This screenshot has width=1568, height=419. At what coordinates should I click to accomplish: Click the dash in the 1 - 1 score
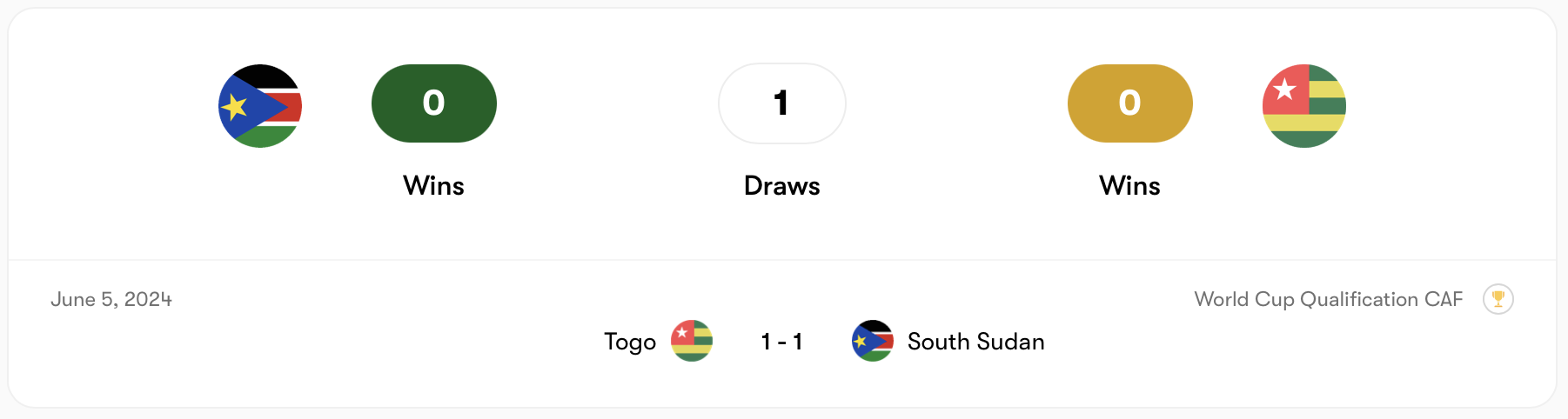tap(781, 343)
